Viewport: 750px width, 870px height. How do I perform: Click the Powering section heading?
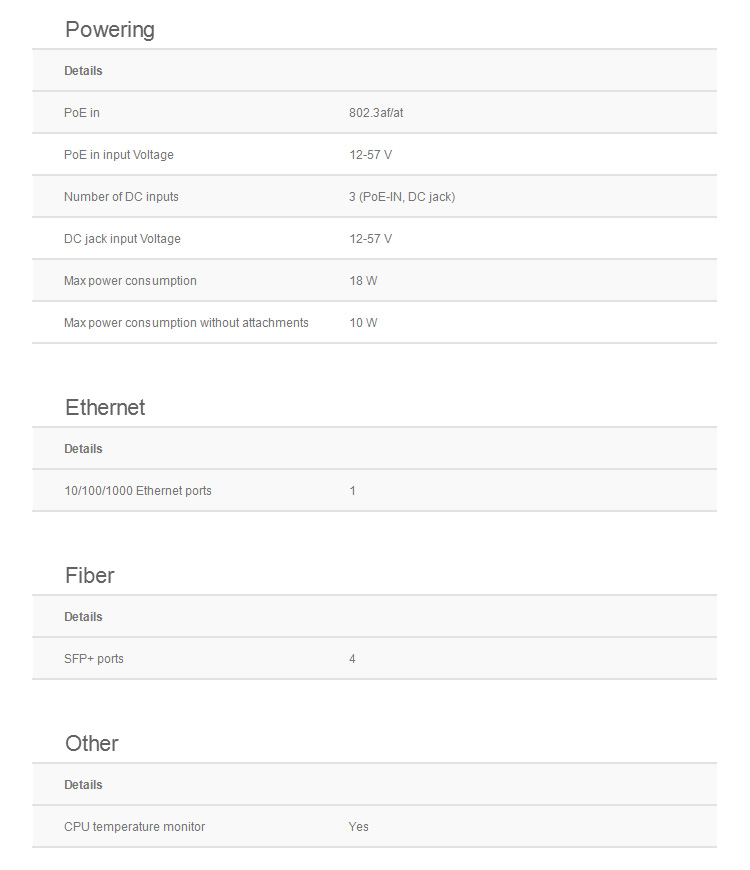[x=110, y=30]
